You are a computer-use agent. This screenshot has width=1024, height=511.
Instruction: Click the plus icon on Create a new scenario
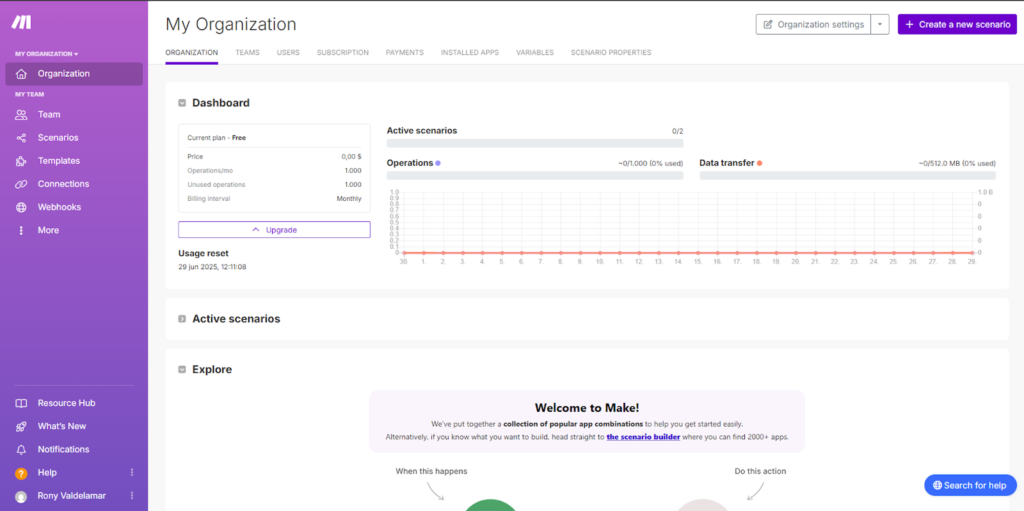click(x=909, y=24)
